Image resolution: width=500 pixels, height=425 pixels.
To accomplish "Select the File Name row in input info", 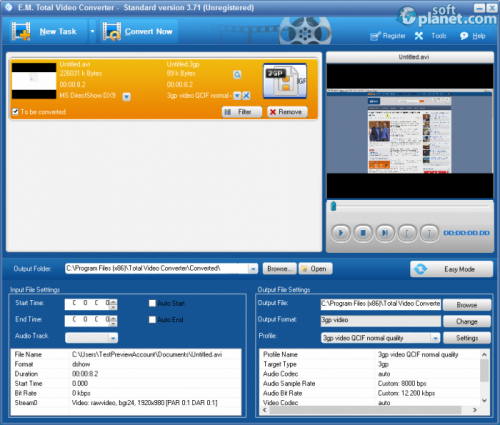I will pos(126,355).
